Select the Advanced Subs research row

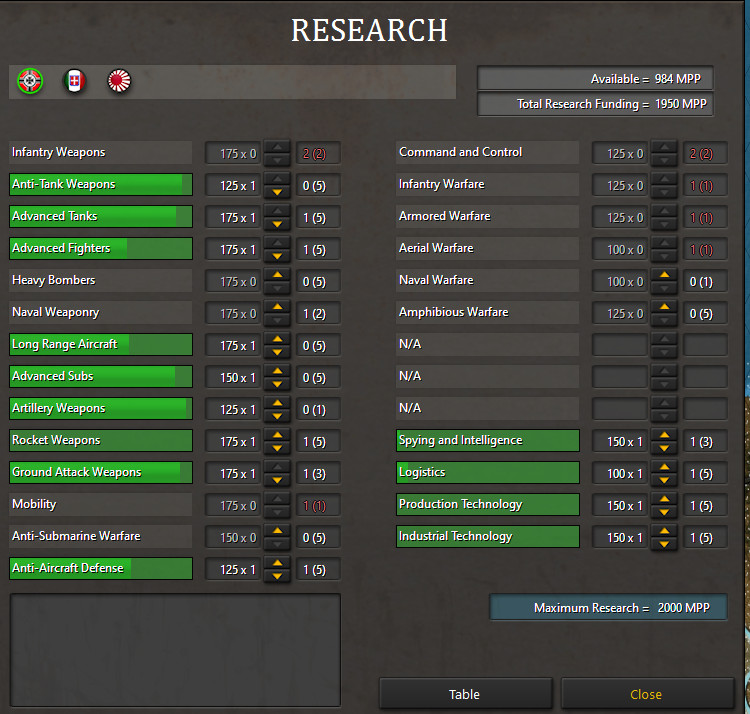[101, 377]
